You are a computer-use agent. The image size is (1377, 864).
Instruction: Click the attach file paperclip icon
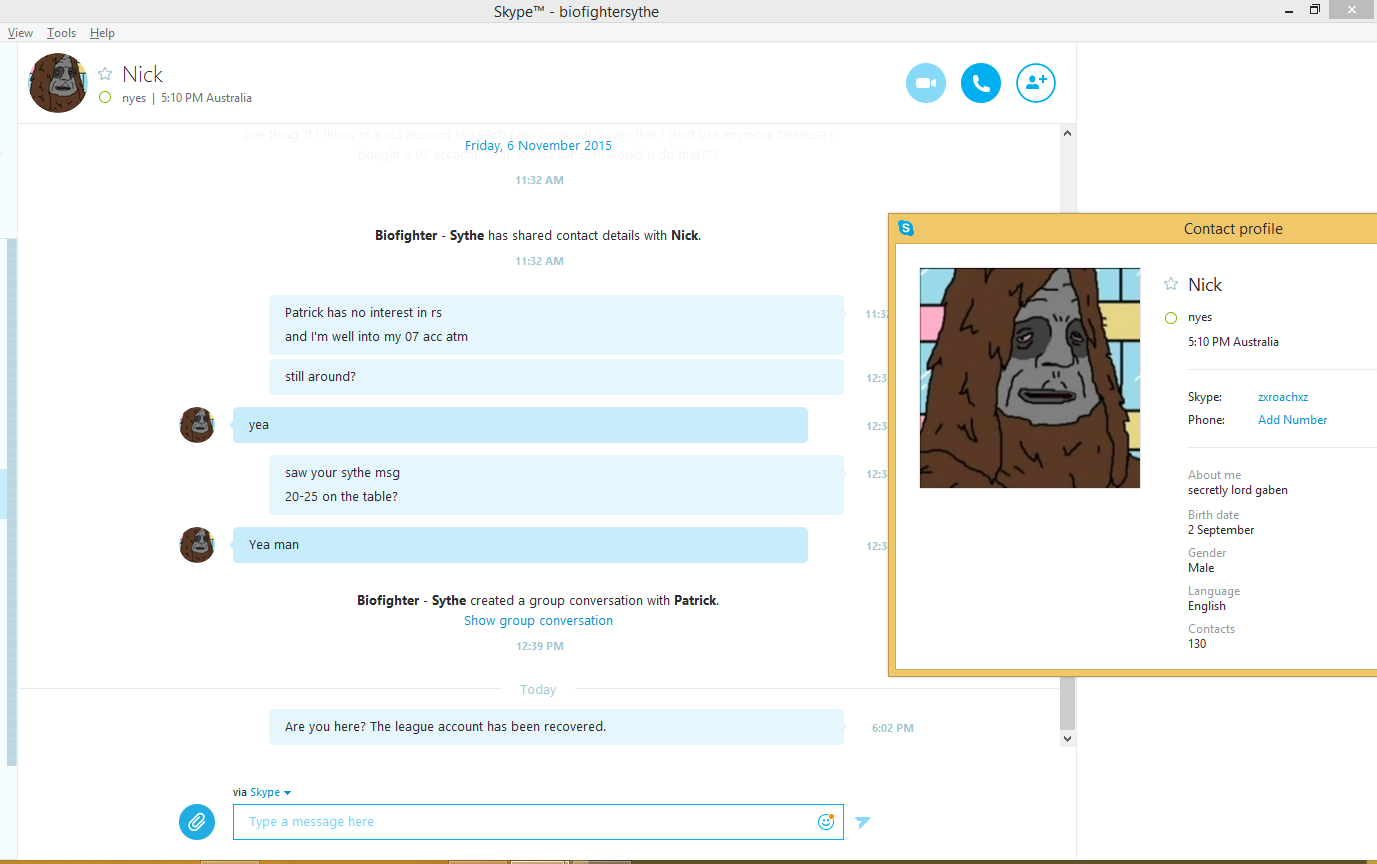pos(197,822)
